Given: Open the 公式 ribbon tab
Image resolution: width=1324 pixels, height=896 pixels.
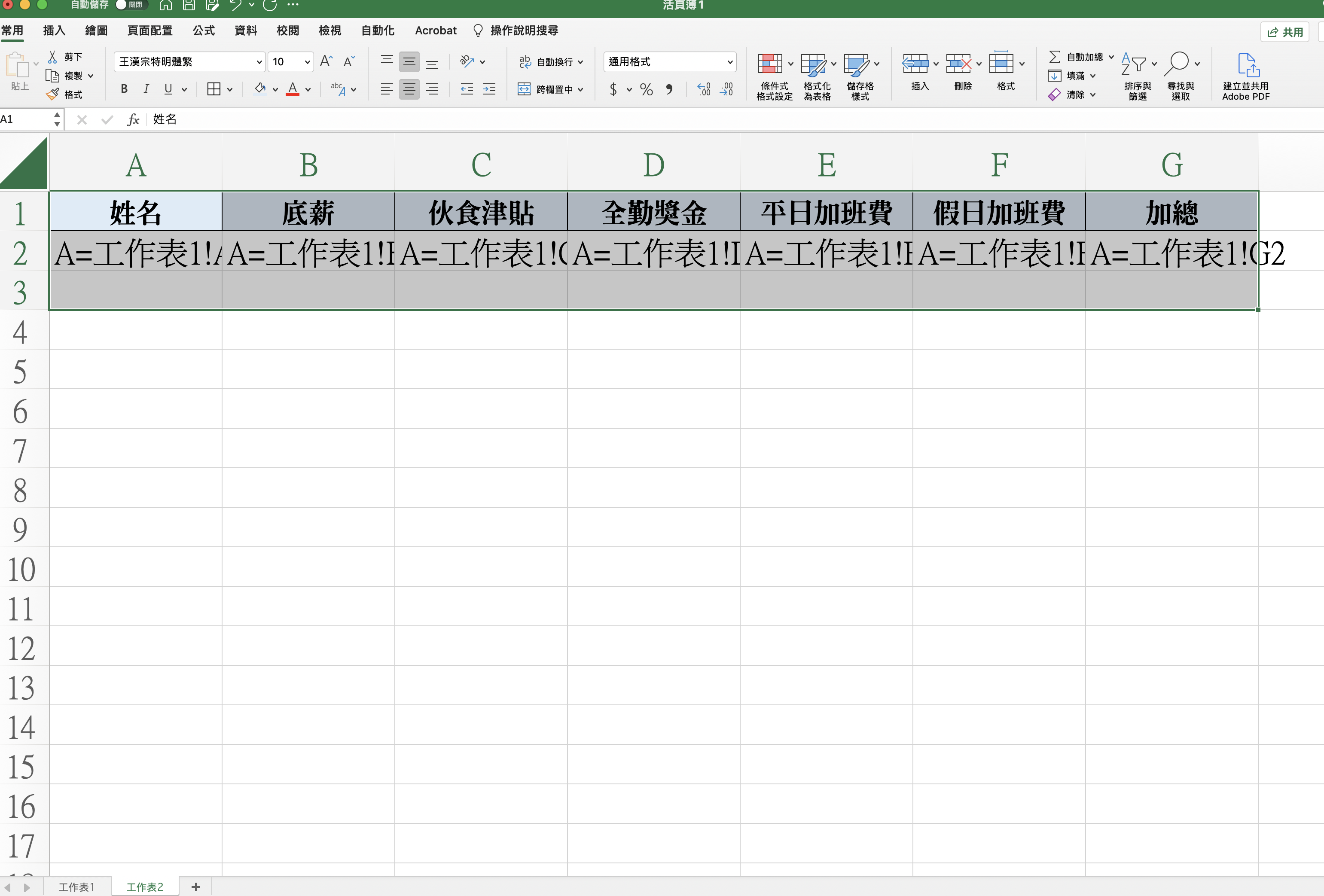Looking at the screenshot, I should click(x=203, y=31).
